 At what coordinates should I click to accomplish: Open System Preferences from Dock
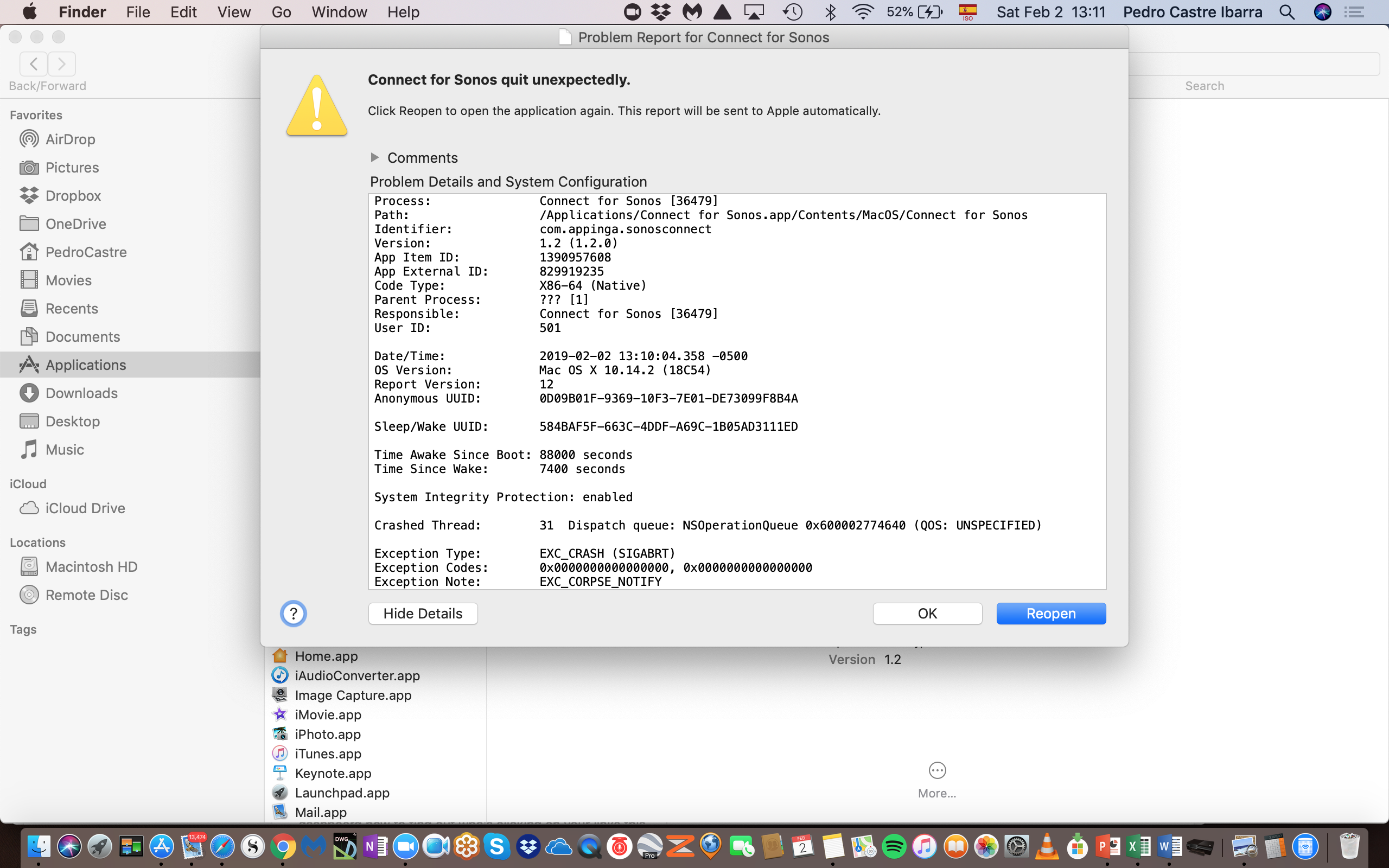point(1016,846)
